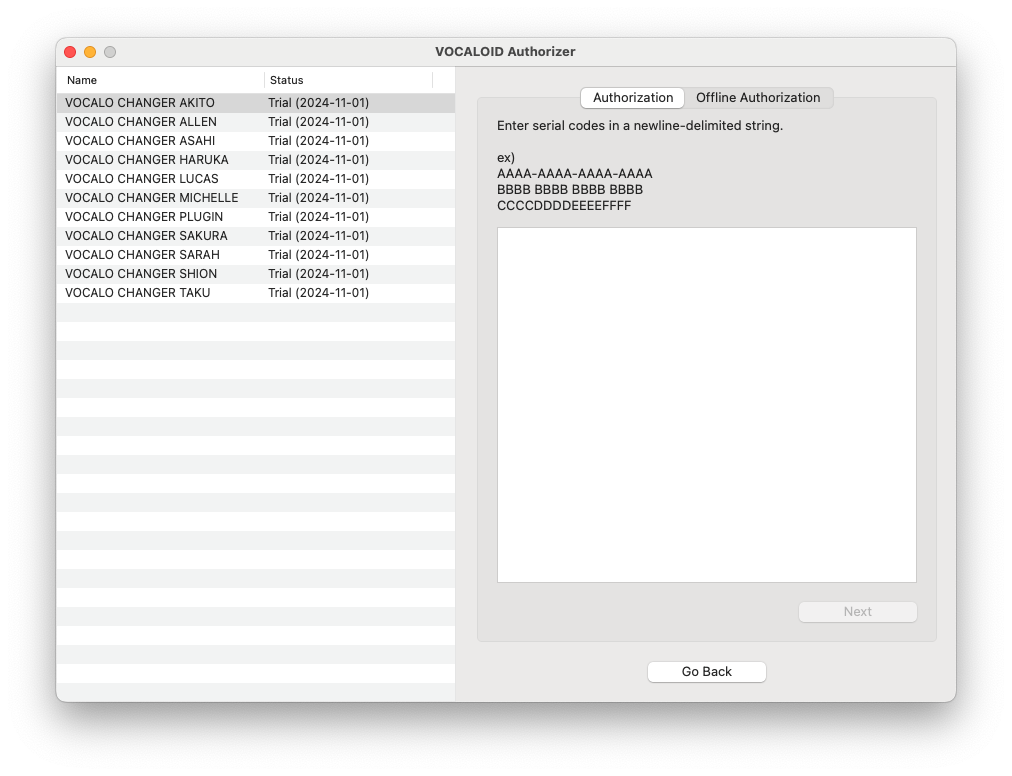Click Trial status of VOCALO CHANGER SARAH

pos(319,255)
